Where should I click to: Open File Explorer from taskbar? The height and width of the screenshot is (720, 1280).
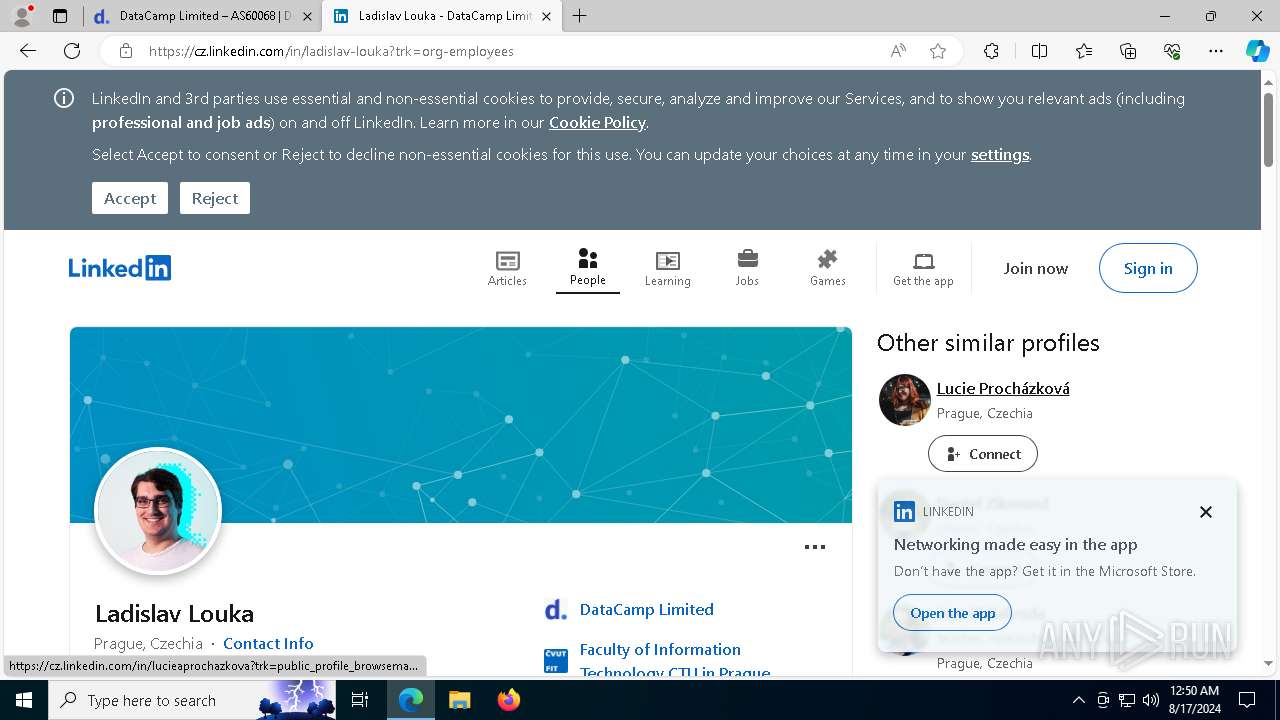pos(459,700)
